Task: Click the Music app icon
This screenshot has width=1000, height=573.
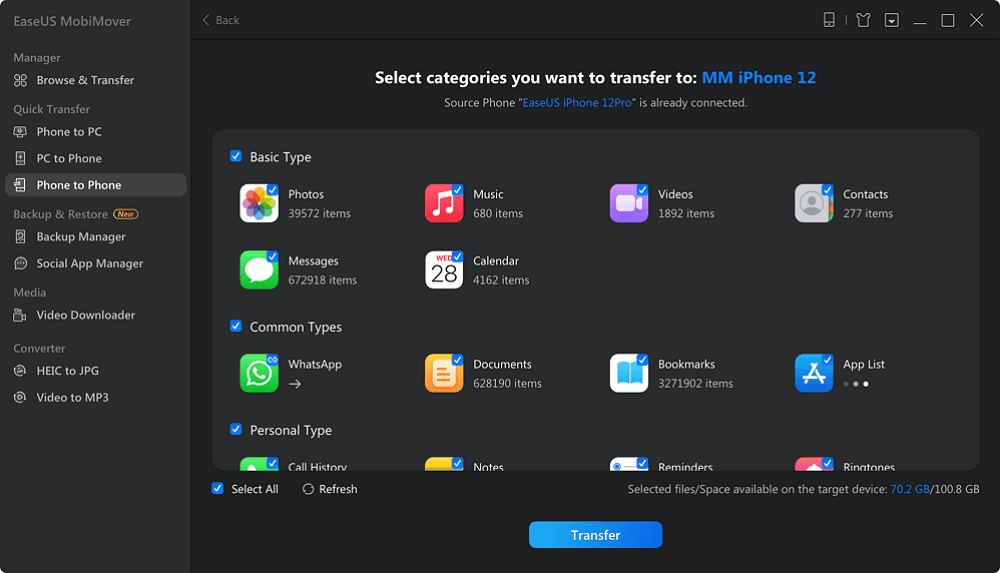Action: tap(444, 204)
